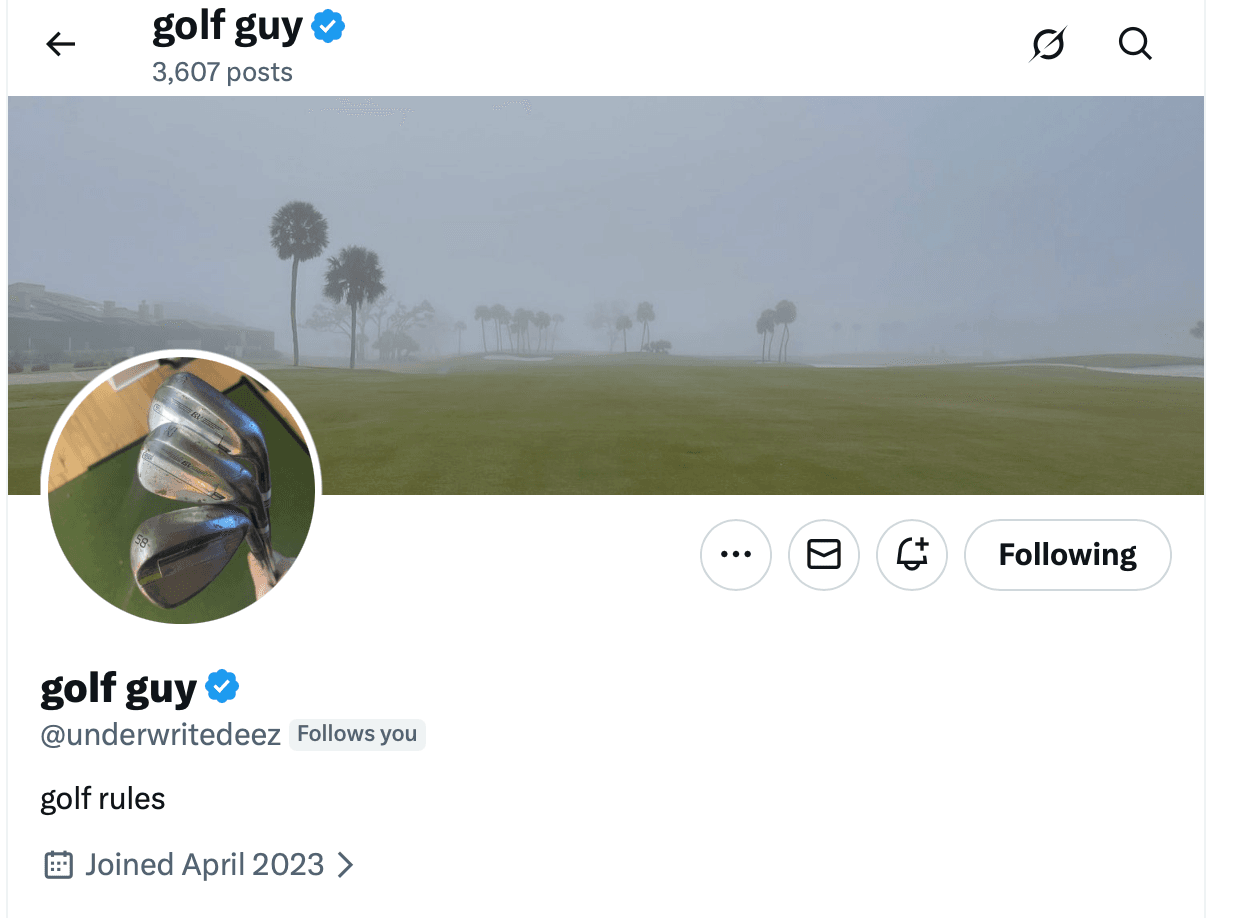This screenshot has width=1236, height=918.
Task: Go back using the left arrow
Action: click(x=61, y=44)
